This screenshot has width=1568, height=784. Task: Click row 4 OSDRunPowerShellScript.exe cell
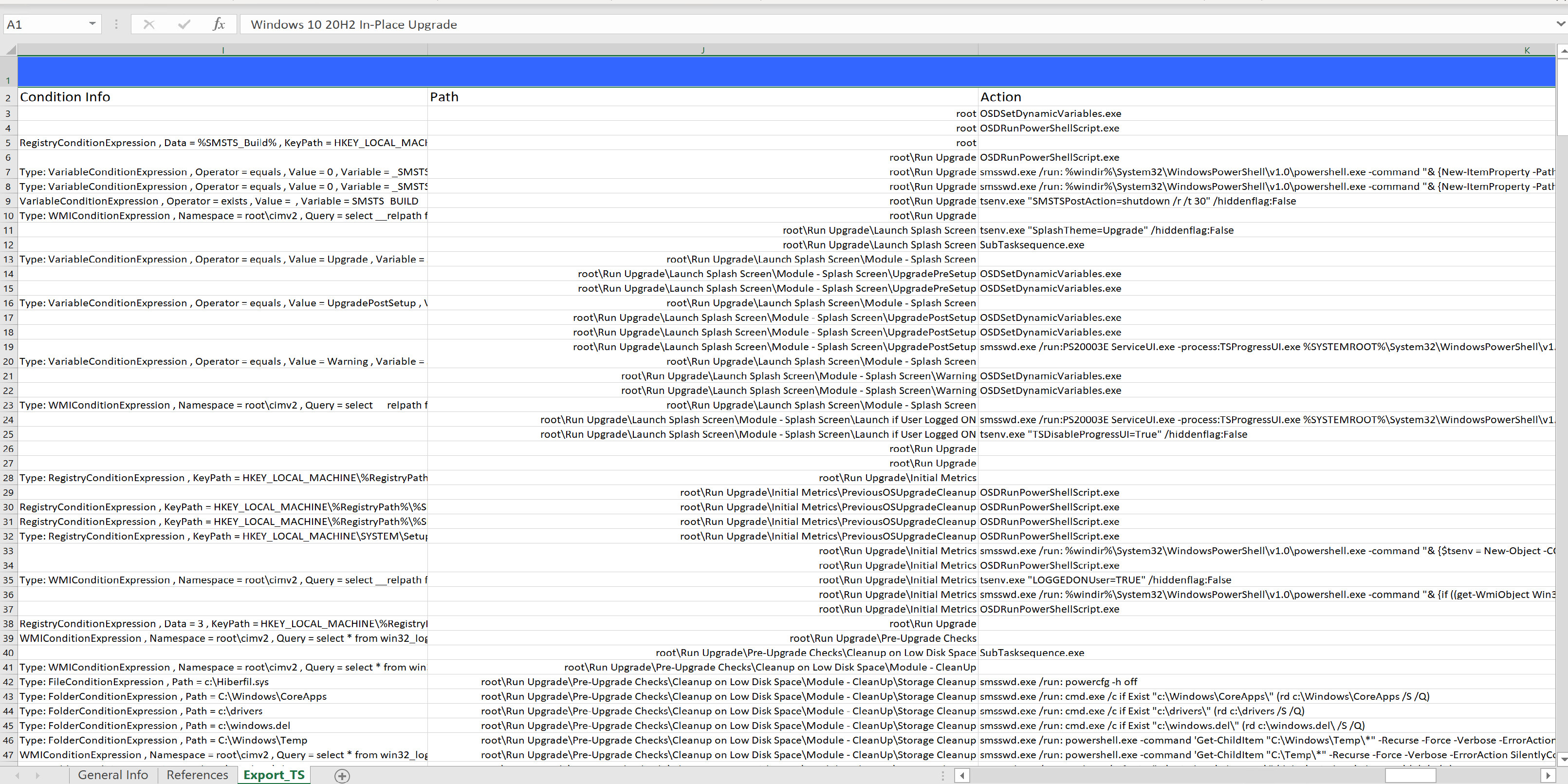(x=1267, y=128)
